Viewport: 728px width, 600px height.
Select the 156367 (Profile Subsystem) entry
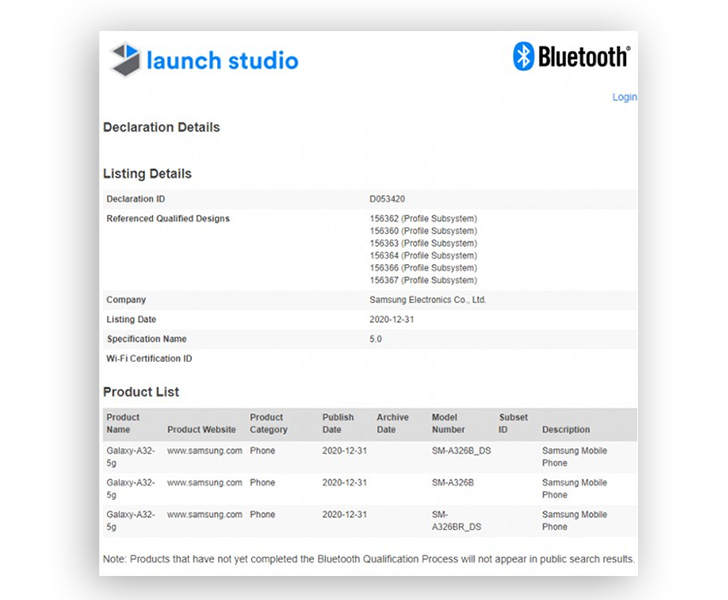click(423, 280)
